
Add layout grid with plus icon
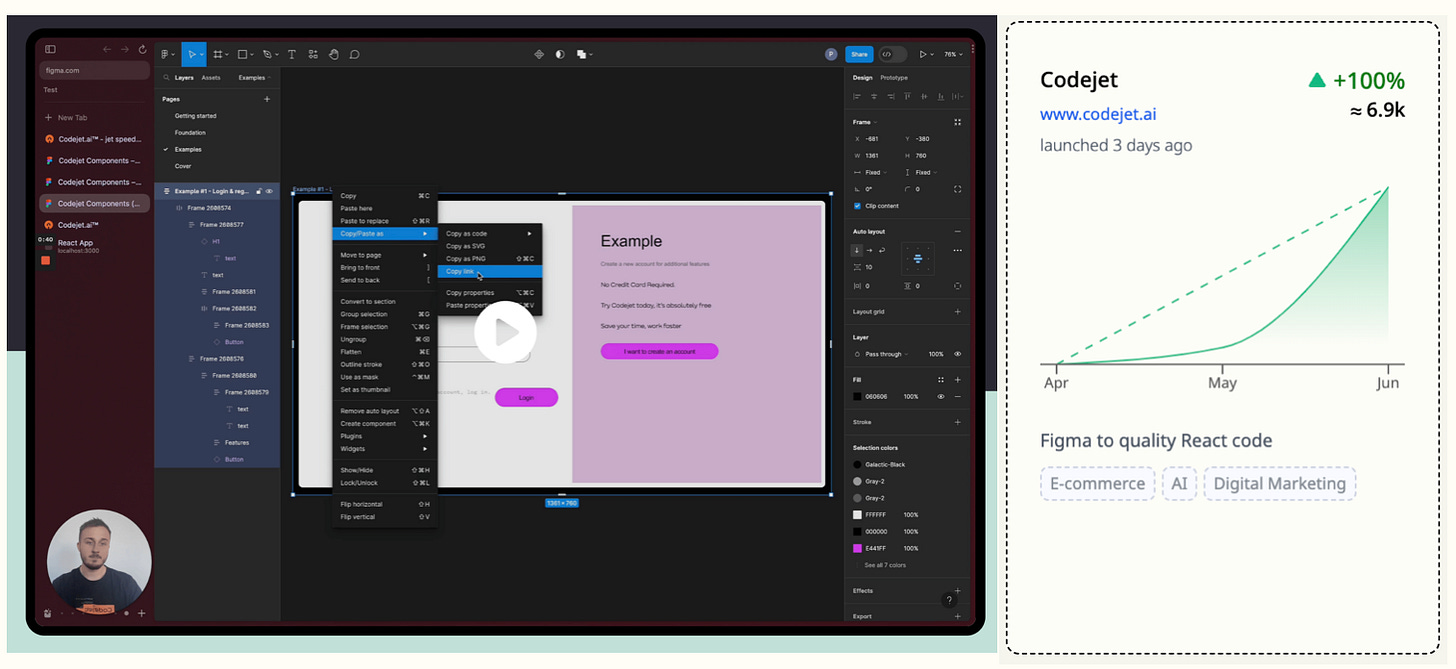(957, 311)
